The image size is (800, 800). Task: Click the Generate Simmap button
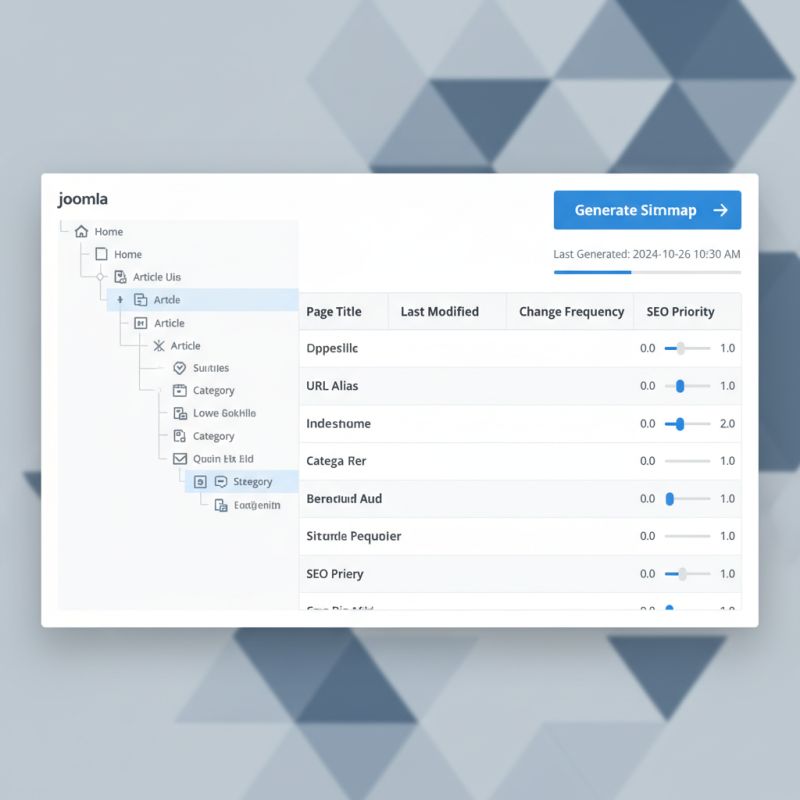[647, 210]
